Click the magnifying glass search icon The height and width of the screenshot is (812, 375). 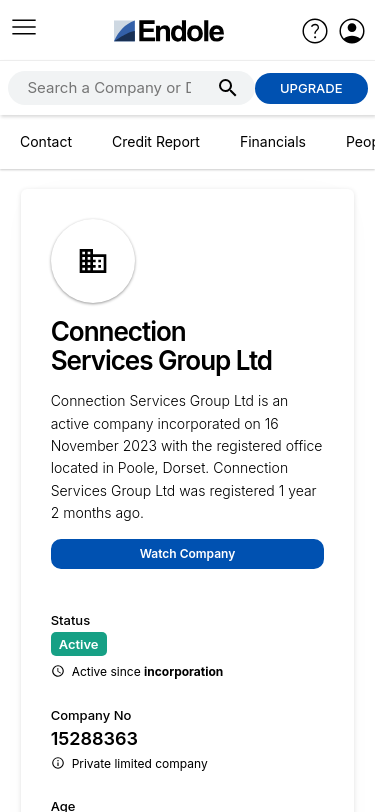coord(227,88)
